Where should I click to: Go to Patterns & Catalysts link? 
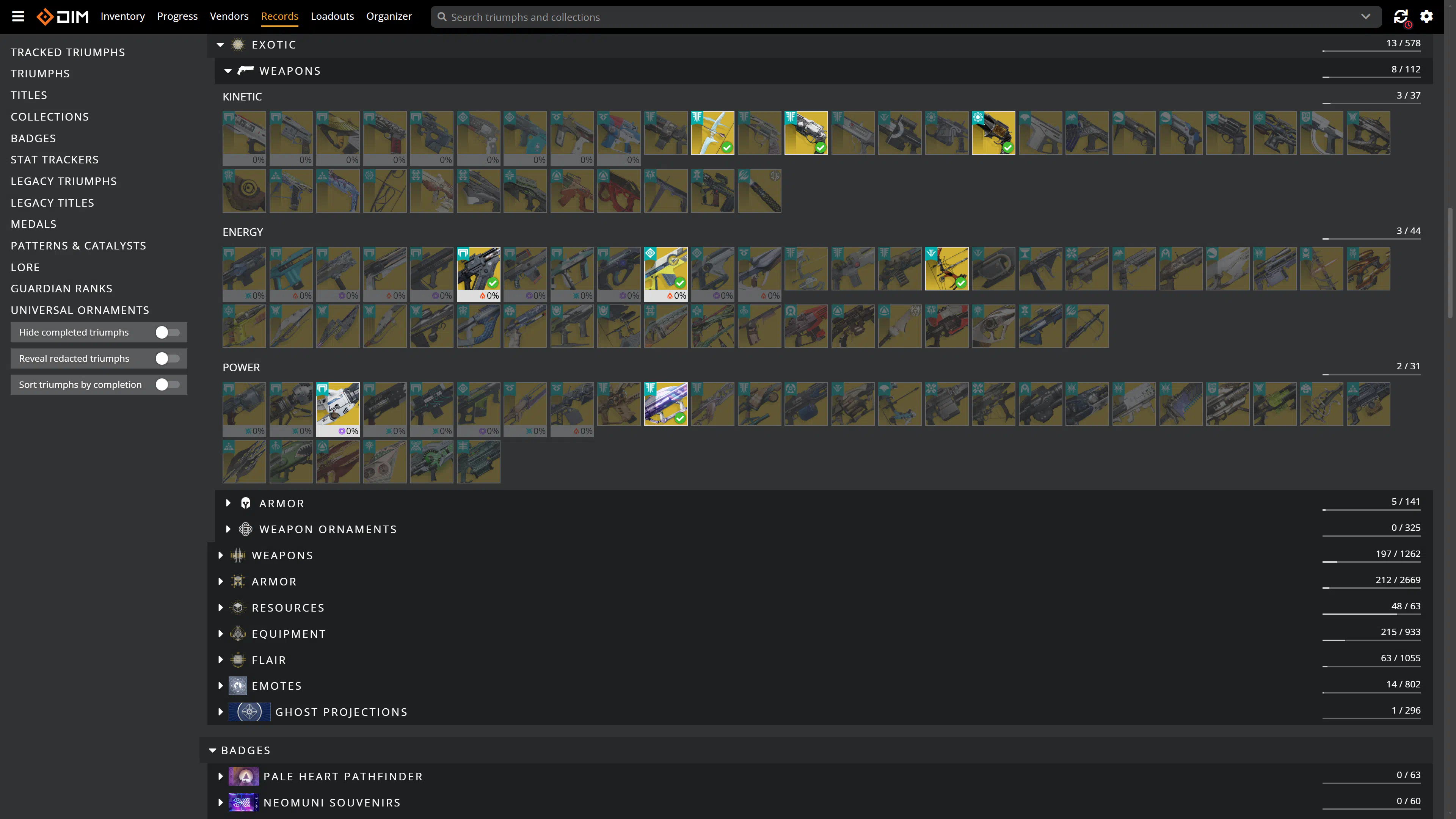78,246
